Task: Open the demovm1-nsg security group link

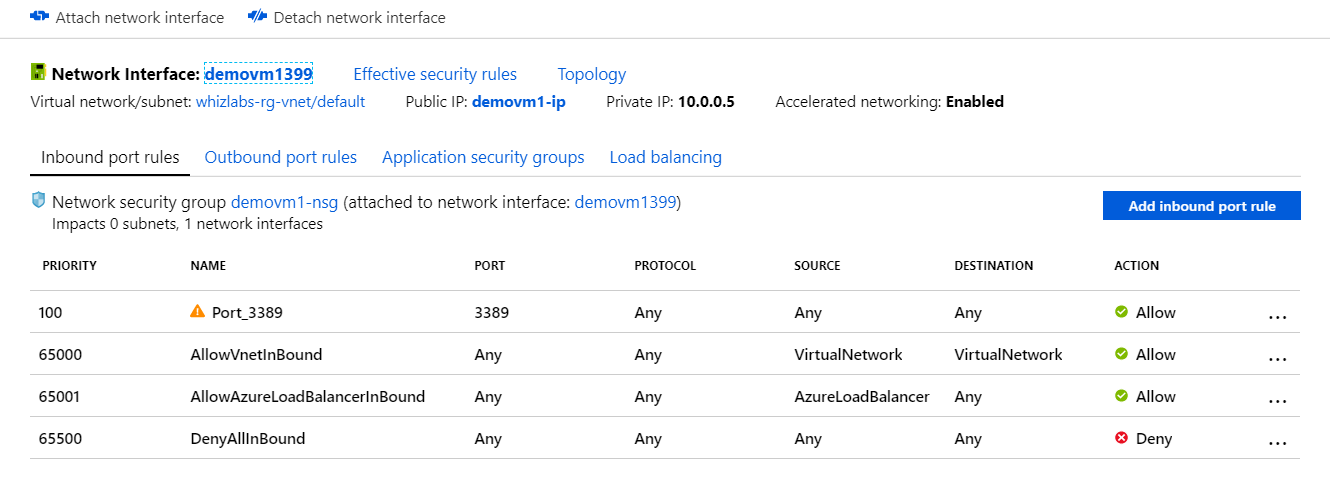Action: pos(285,202)
